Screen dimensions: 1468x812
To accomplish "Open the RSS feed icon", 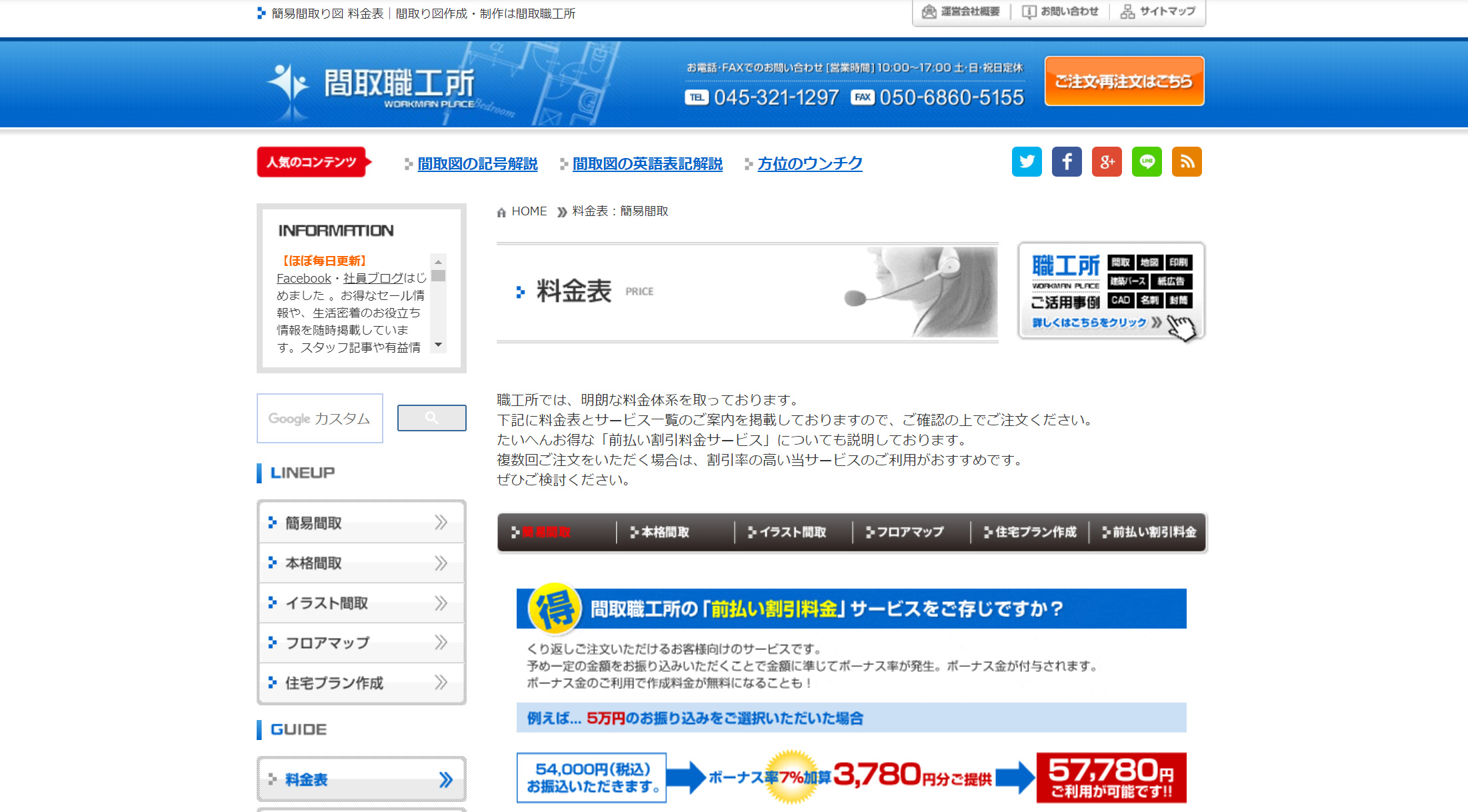I will click(1187, 162).
